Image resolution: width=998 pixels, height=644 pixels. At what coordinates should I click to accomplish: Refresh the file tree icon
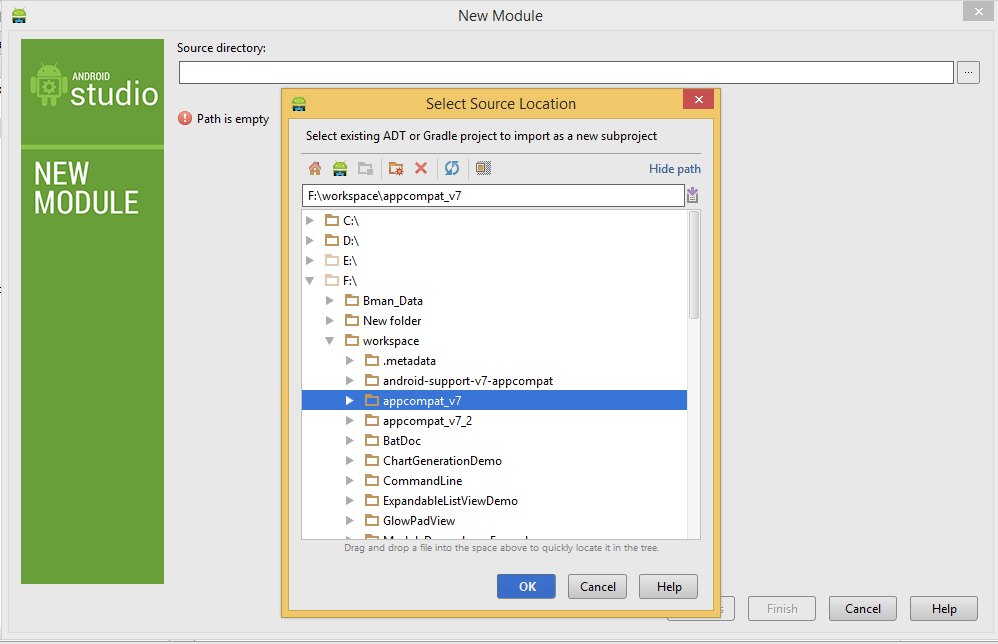coord(452,168)
